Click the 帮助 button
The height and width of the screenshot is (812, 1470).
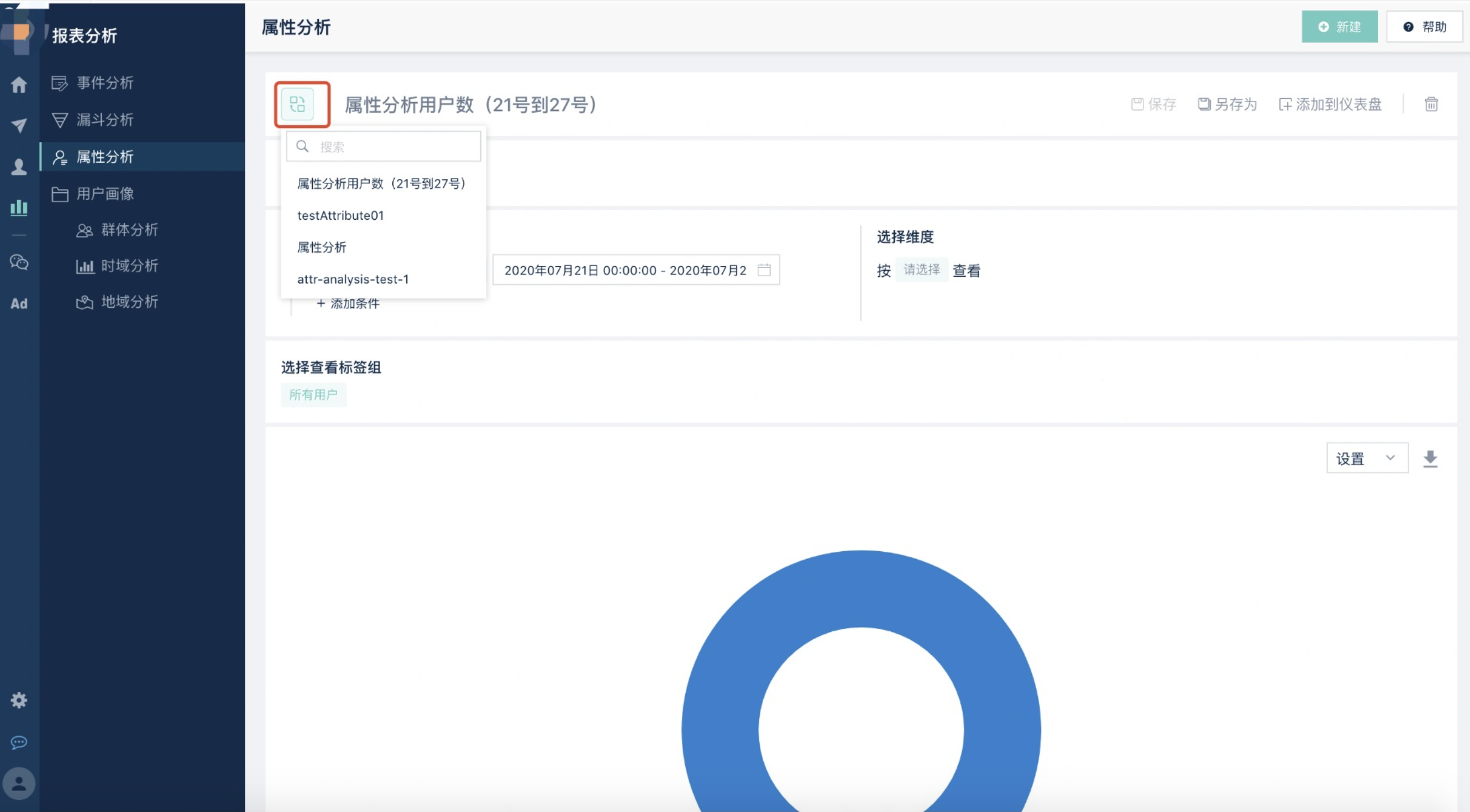coord(1424,27)
